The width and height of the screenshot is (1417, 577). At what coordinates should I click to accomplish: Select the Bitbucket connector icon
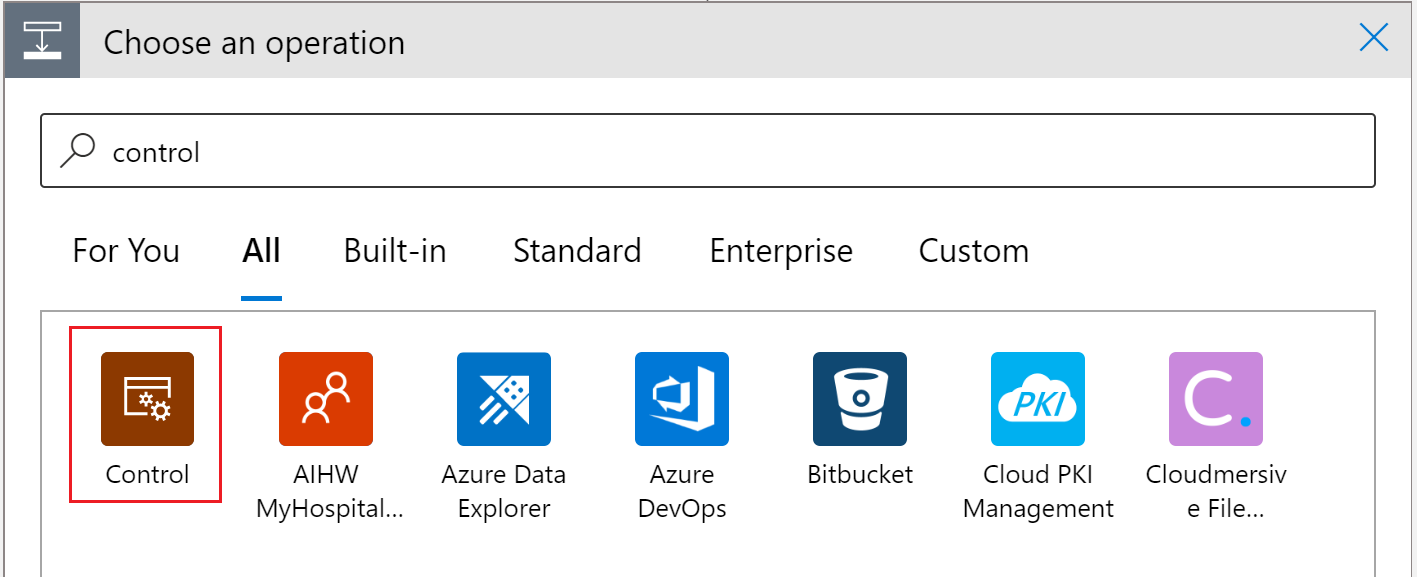tap(859, 398)
